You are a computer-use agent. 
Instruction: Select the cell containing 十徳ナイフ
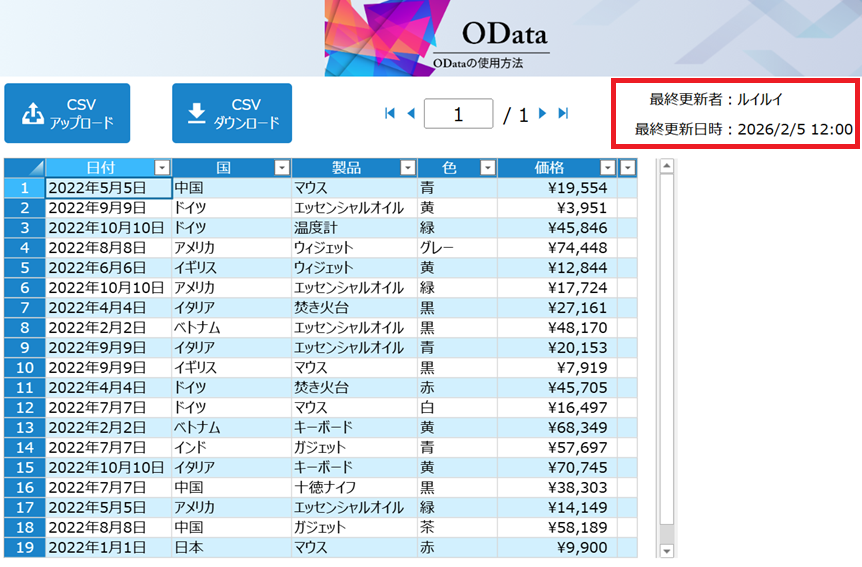(320, 487)
